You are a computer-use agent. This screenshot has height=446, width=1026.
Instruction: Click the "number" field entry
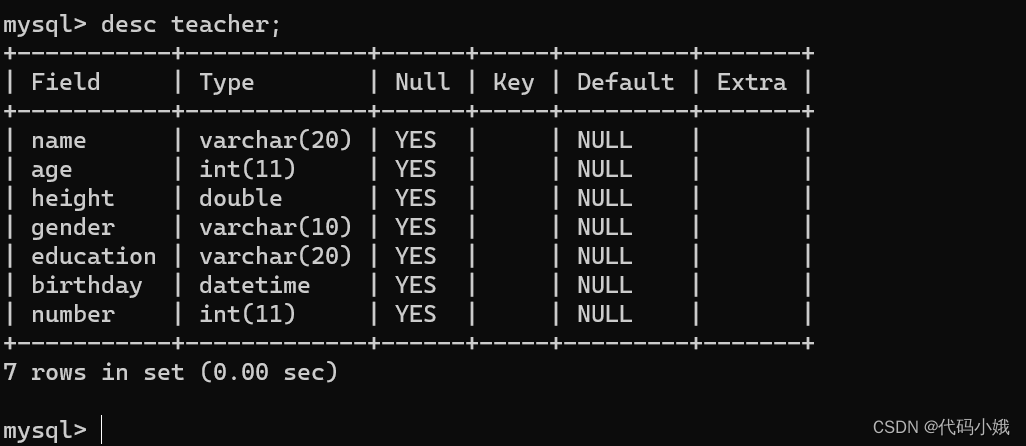pos(73,314)
